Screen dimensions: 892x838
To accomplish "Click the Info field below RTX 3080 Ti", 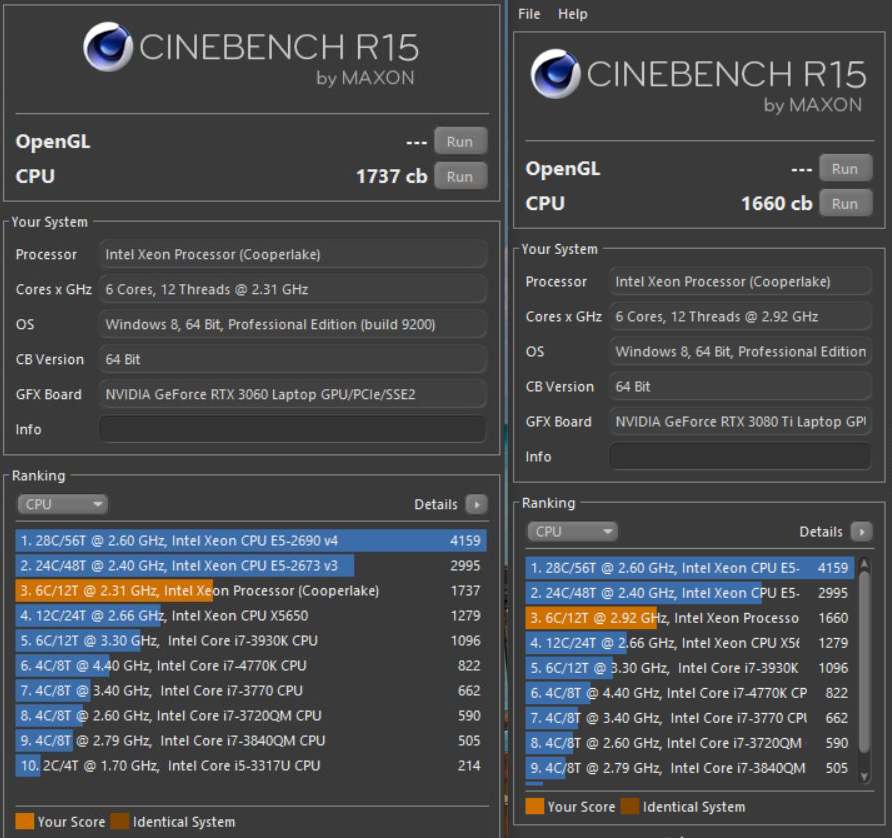I will pyautogui.click(x=740, y=456).
